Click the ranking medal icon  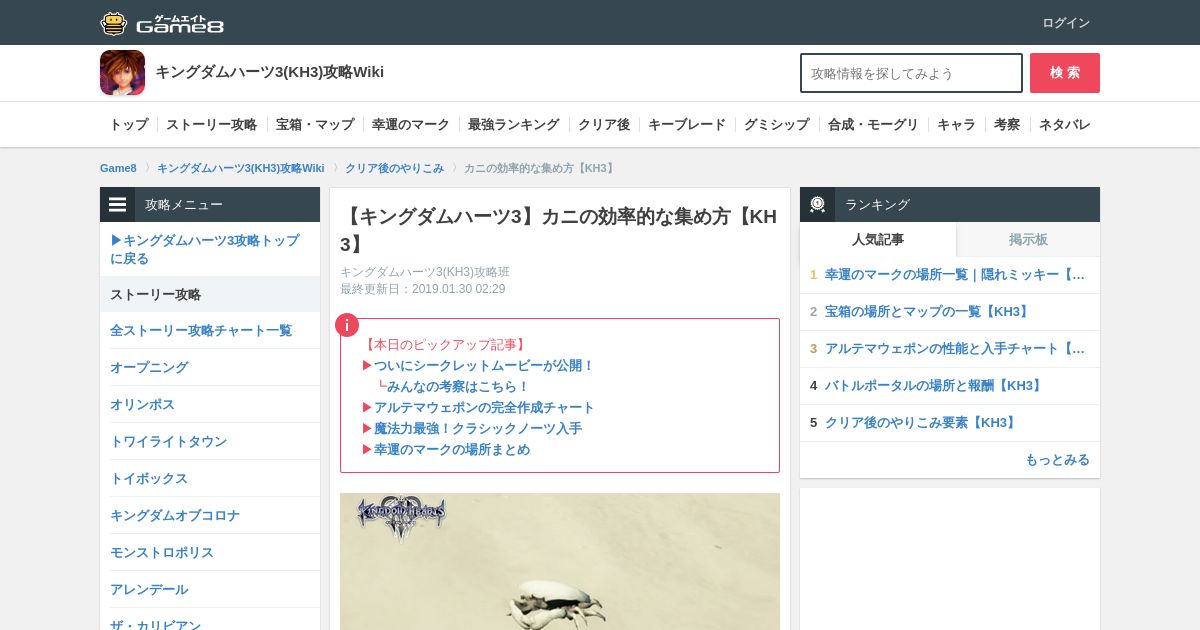[818, 204]
